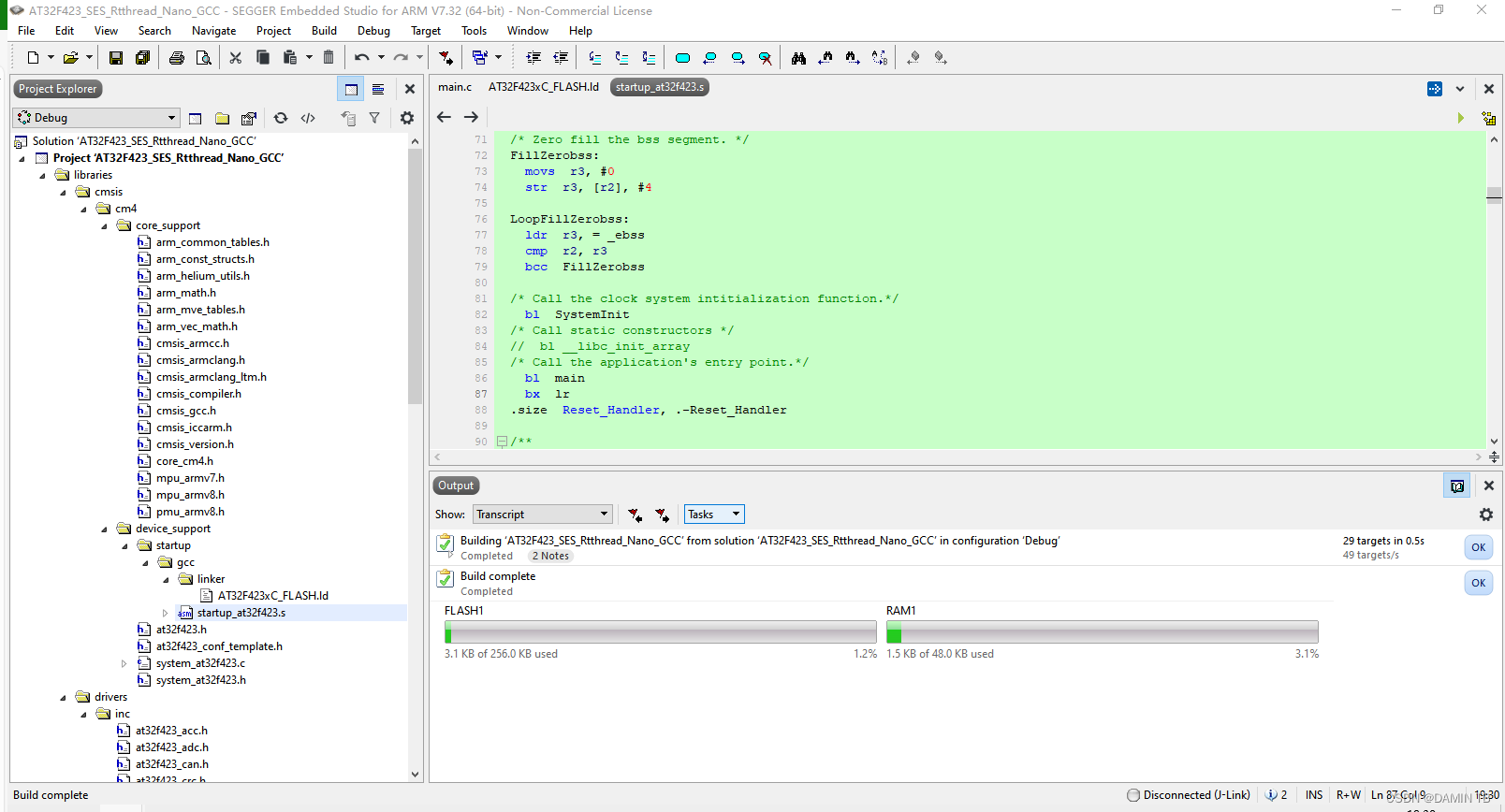1505x812 pixels.
Task: Click the Find and Replace icon
Action: point(880,58)
